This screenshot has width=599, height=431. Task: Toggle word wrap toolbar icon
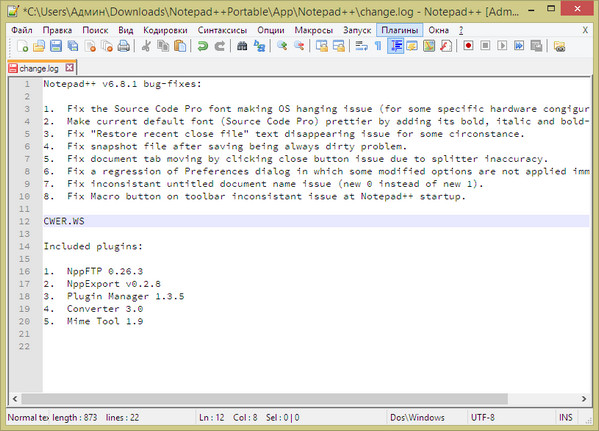tap(361, 46)
